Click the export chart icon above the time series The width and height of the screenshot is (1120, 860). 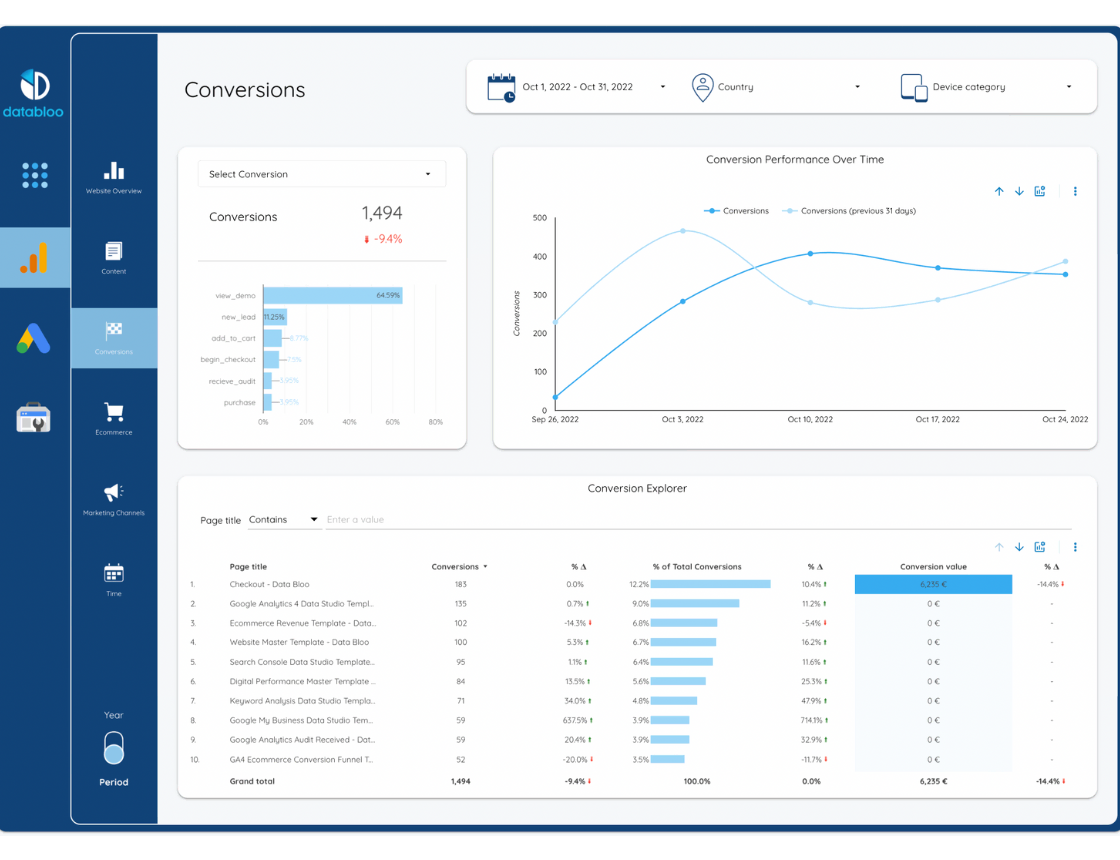(x=1039, y=191)
